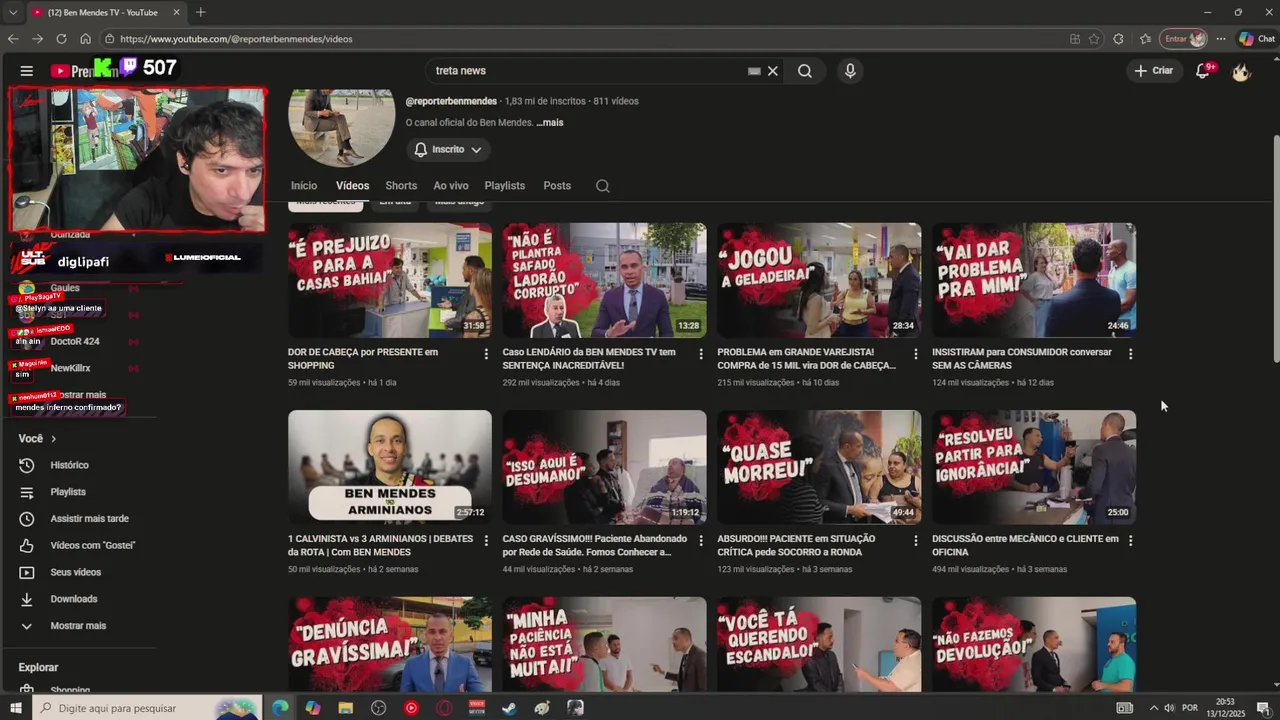Click the page vertical scrollbar
Screen dimensions: 1280x720
(1275, 250)
